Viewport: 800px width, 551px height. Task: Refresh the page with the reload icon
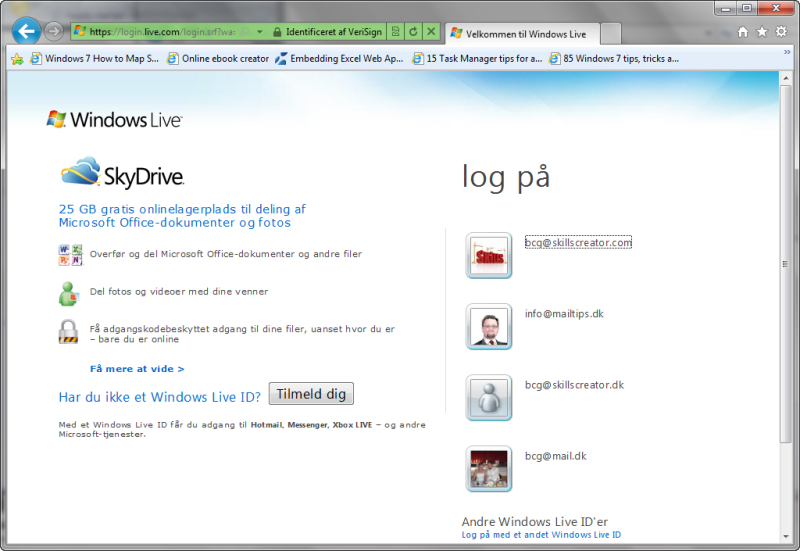[413, 32]
